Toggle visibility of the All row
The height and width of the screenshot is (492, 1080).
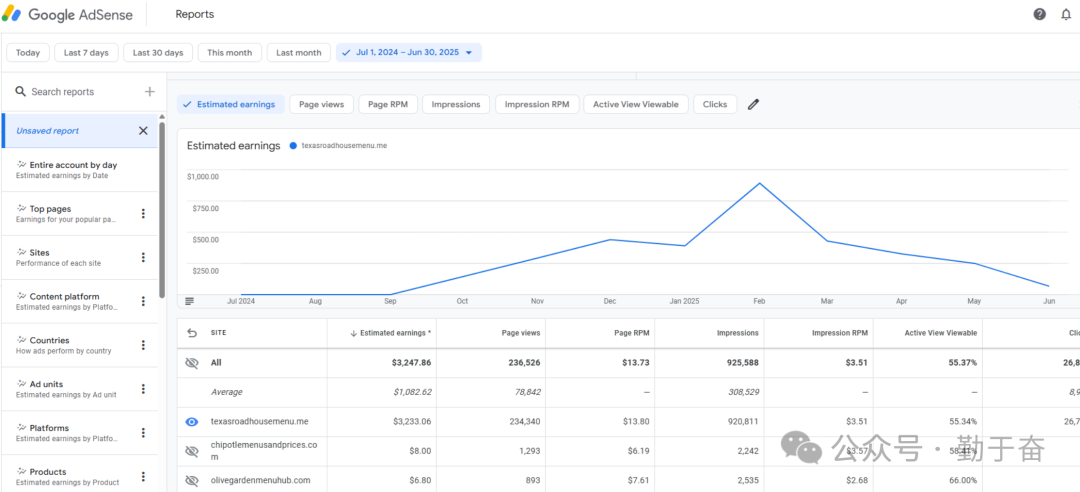(x=192, y=363)
